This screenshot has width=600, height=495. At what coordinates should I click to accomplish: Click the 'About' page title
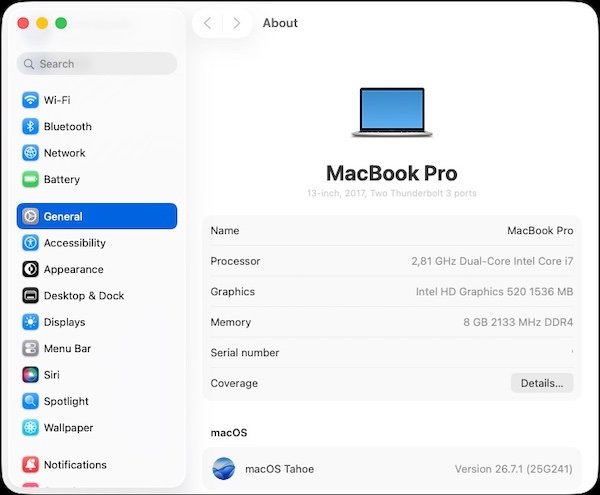(280, 23)
